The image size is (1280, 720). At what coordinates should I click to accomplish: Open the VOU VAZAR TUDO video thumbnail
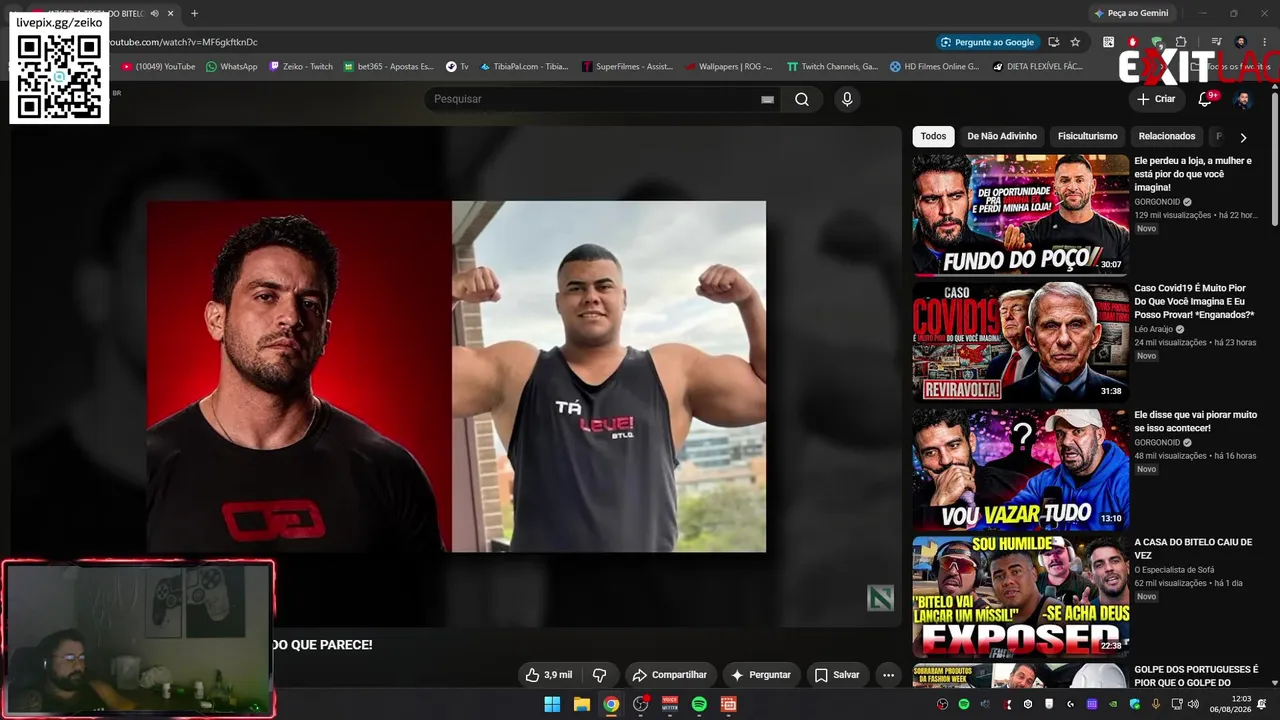[x=1020, y=469]
